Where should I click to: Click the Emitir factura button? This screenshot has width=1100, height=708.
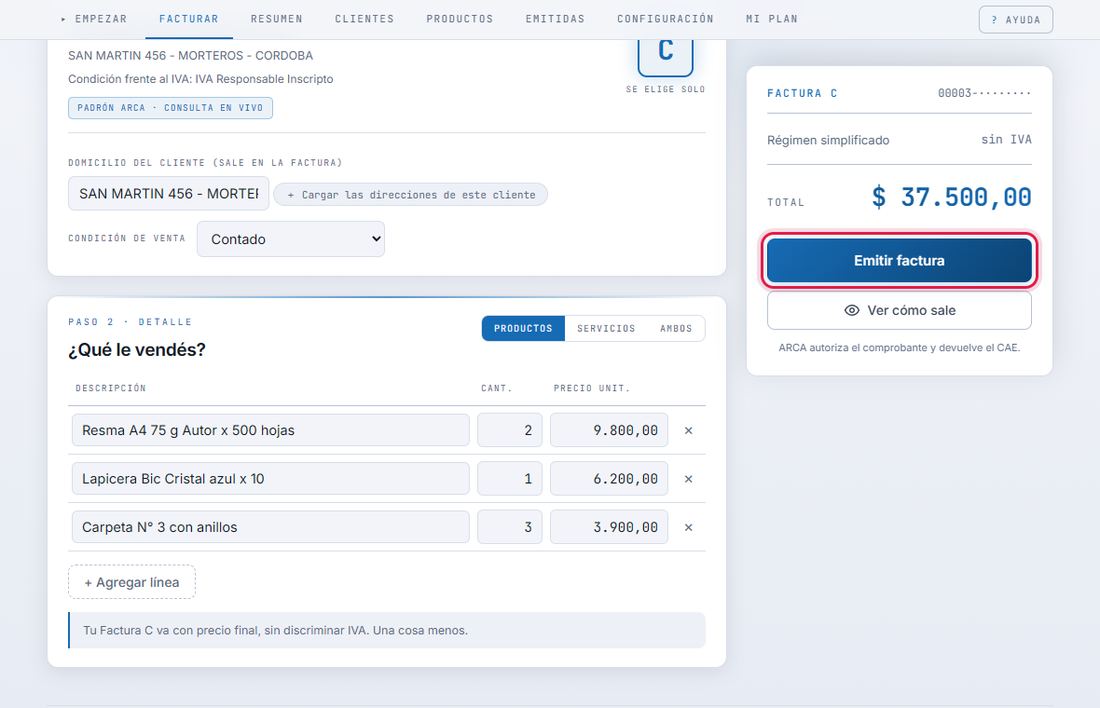pos(899,260)
